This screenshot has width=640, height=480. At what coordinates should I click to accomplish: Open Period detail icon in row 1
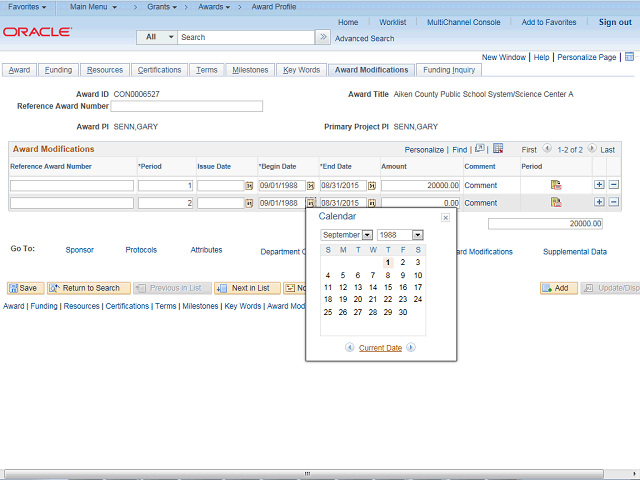click(556, 185)
